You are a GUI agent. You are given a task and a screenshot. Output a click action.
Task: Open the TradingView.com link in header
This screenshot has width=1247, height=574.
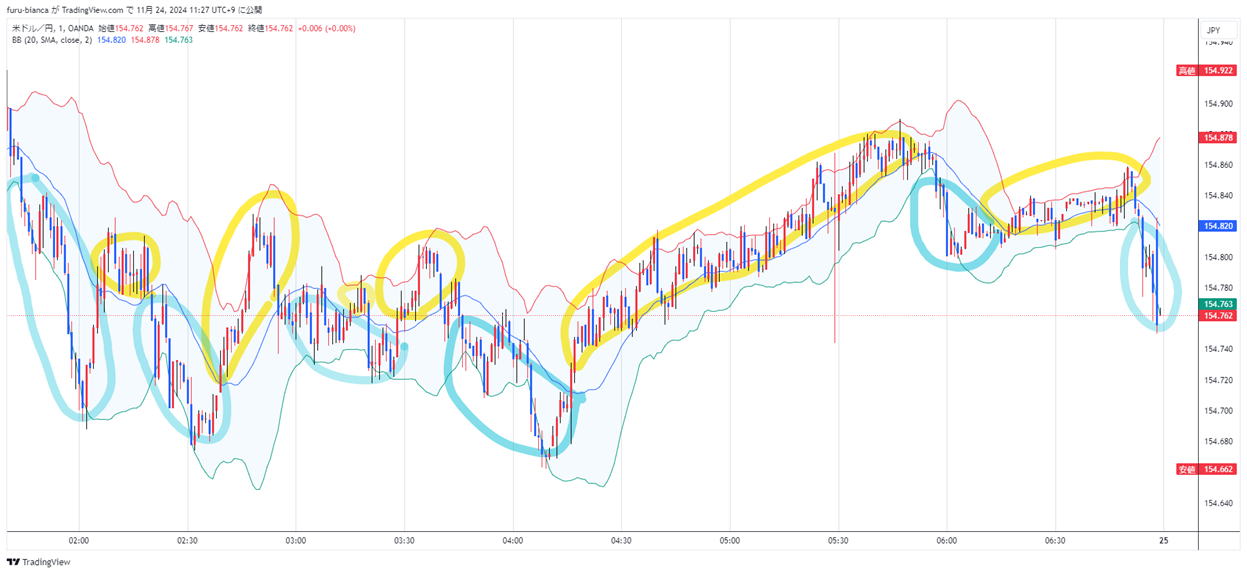point(93,9)
